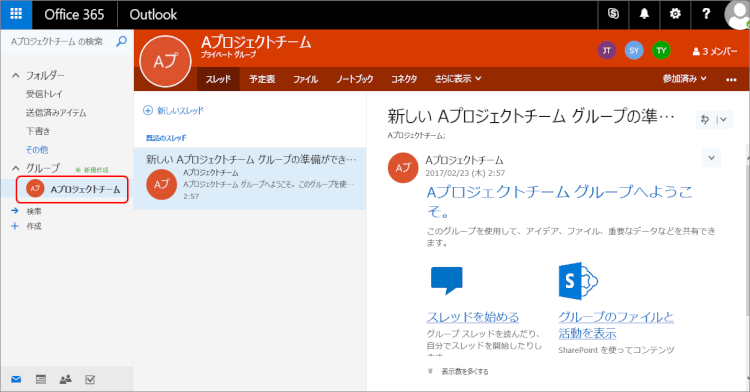Open the help question mark icon
The width and height of the screenshot is (750, 392).
click(706, 14)
